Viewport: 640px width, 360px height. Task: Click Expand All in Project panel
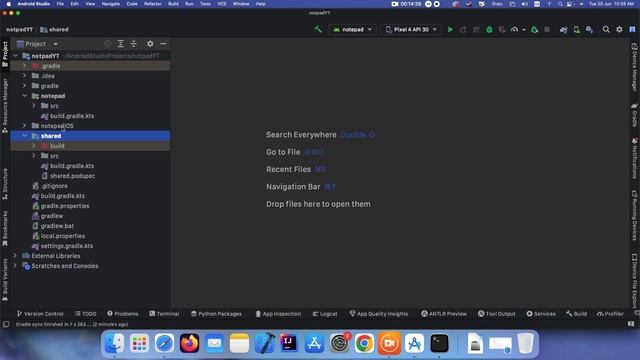point(120,44)
